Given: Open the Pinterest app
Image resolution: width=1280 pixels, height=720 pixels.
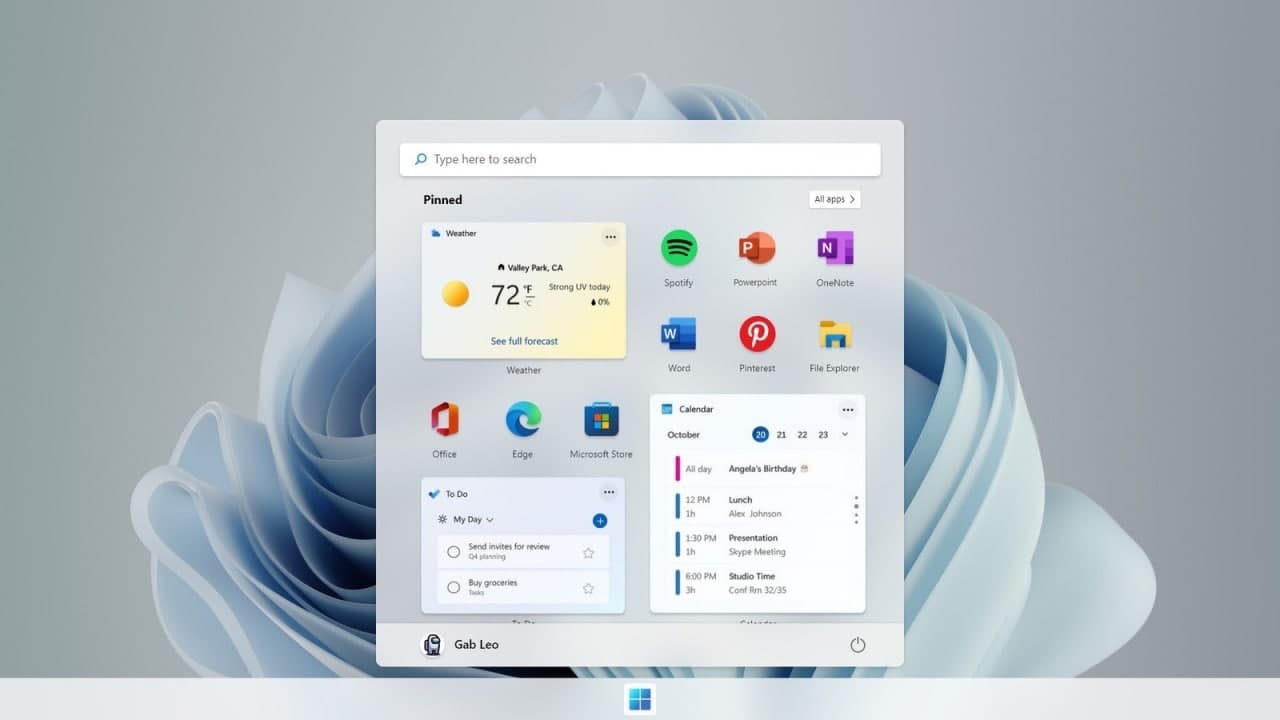Looking at the screenshot, I should (757, 333).
